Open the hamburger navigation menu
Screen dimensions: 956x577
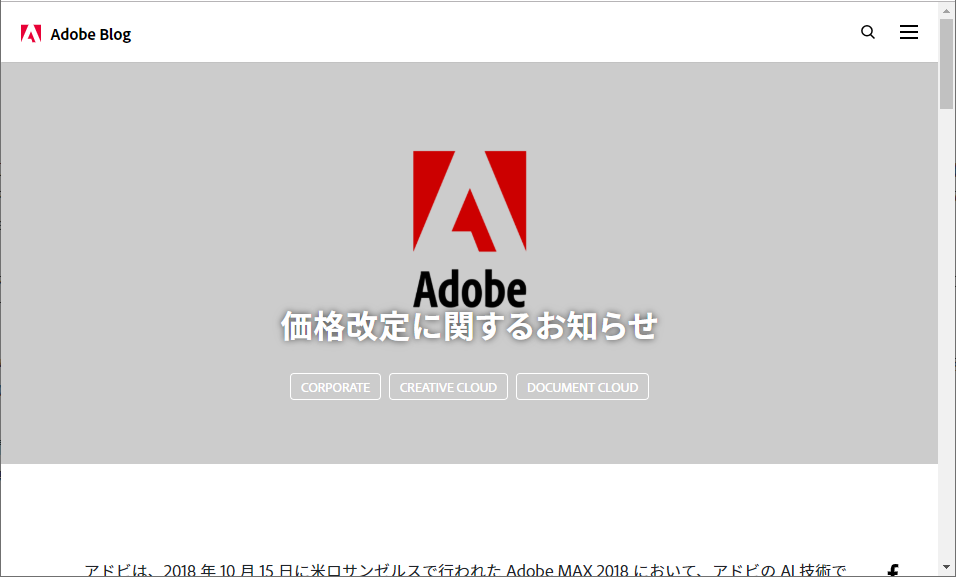(909, 31)
